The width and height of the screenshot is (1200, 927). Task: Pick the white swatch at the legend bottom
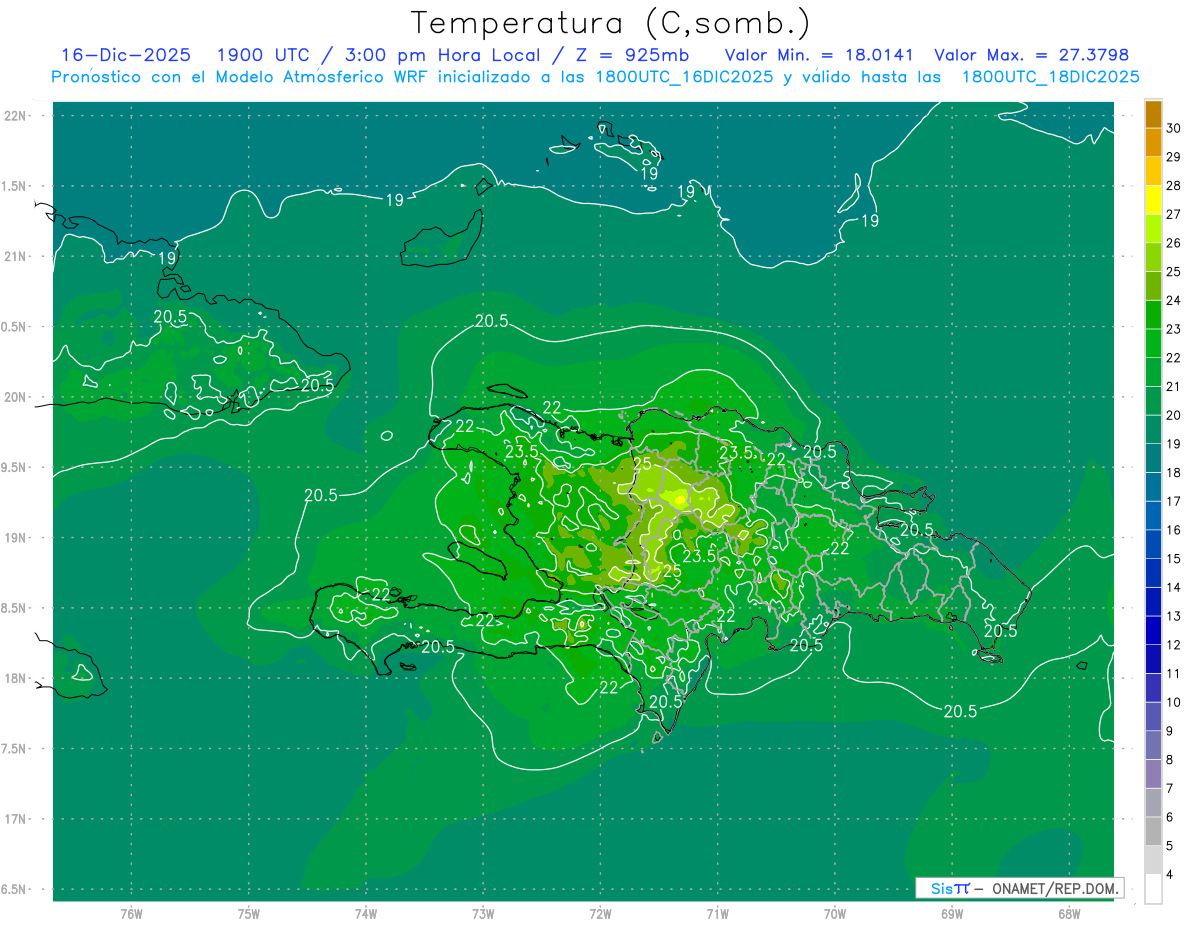[x=1153, y=889]
